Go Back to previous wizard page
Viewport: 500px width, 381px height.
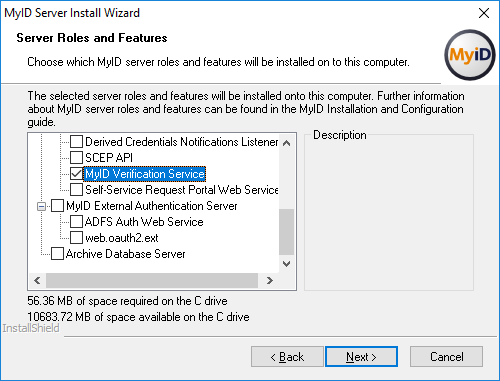(287, 357)
